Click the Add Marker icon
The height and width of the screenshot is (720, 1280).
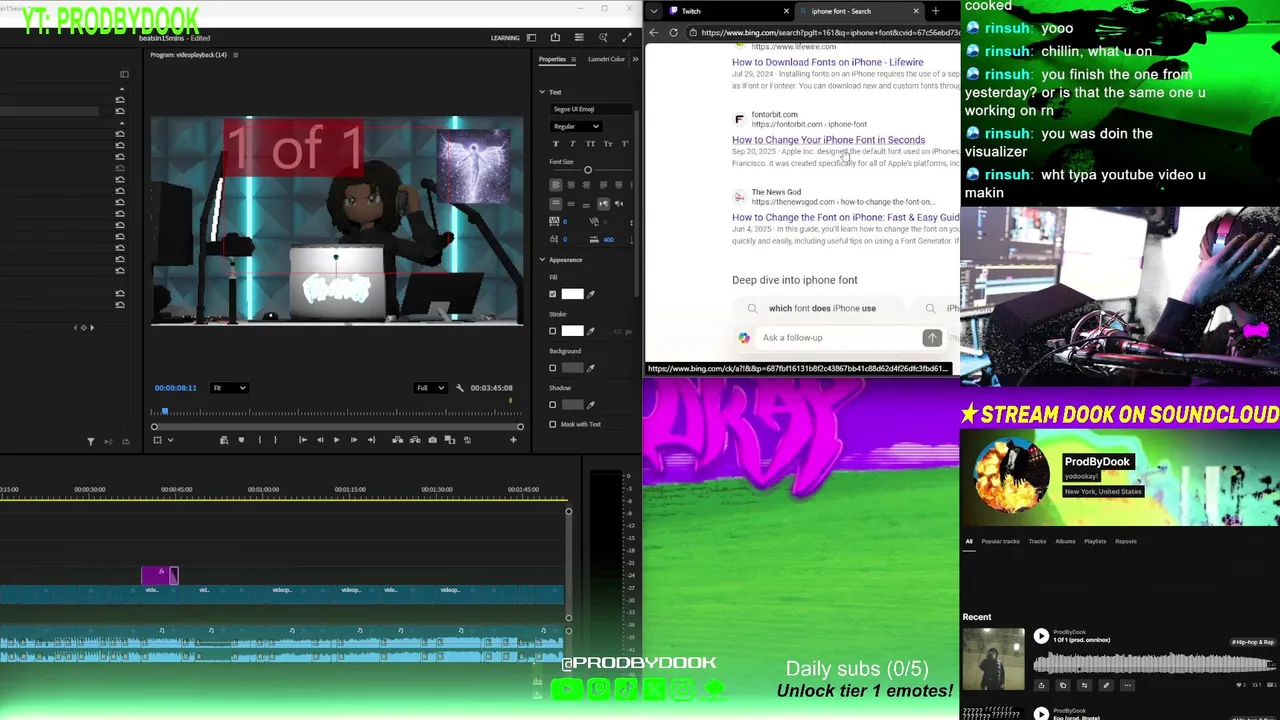click(241, 440)
